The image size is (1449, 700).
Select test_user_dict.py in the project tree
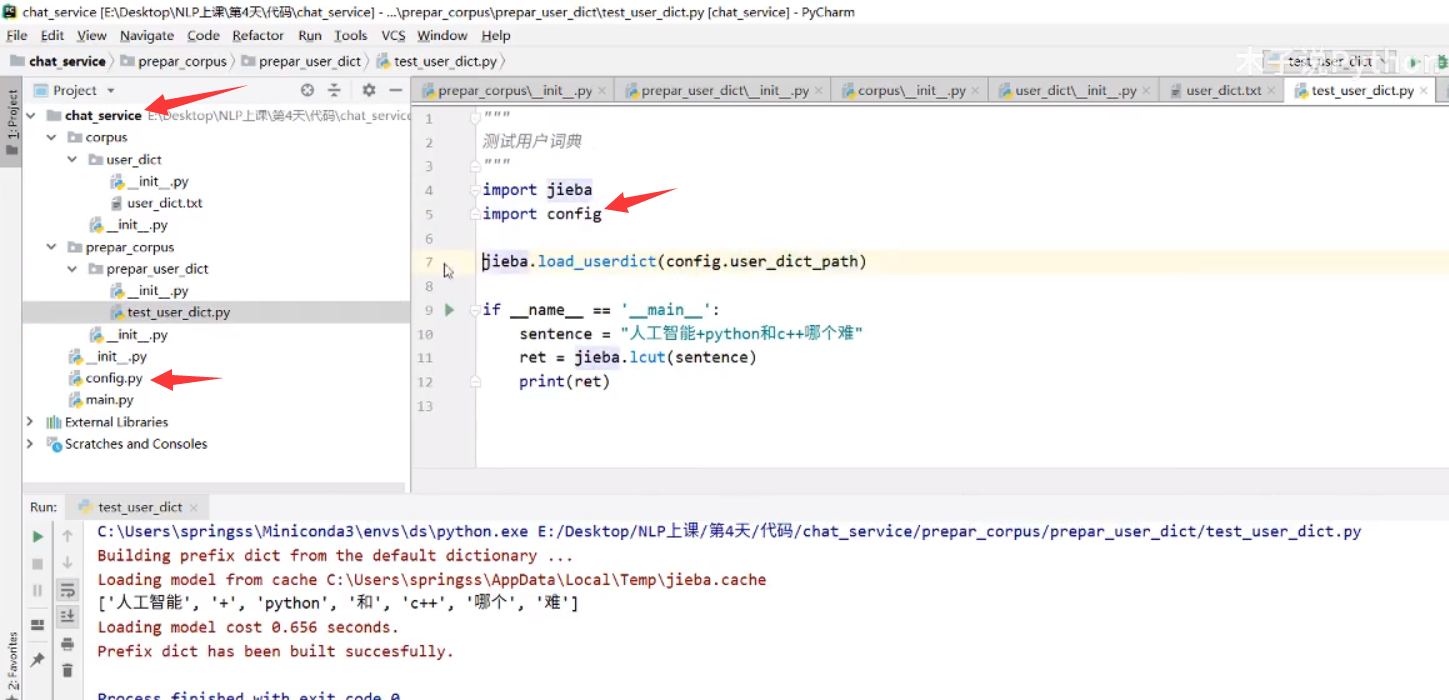pos(178,313)
